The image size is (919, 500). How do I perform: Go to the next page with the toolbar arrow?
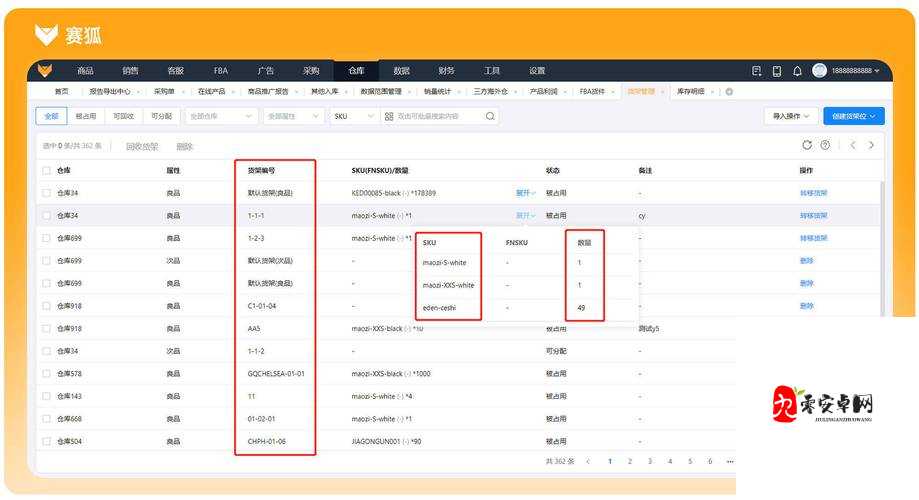pyautogui.click(x=872, y=145)
